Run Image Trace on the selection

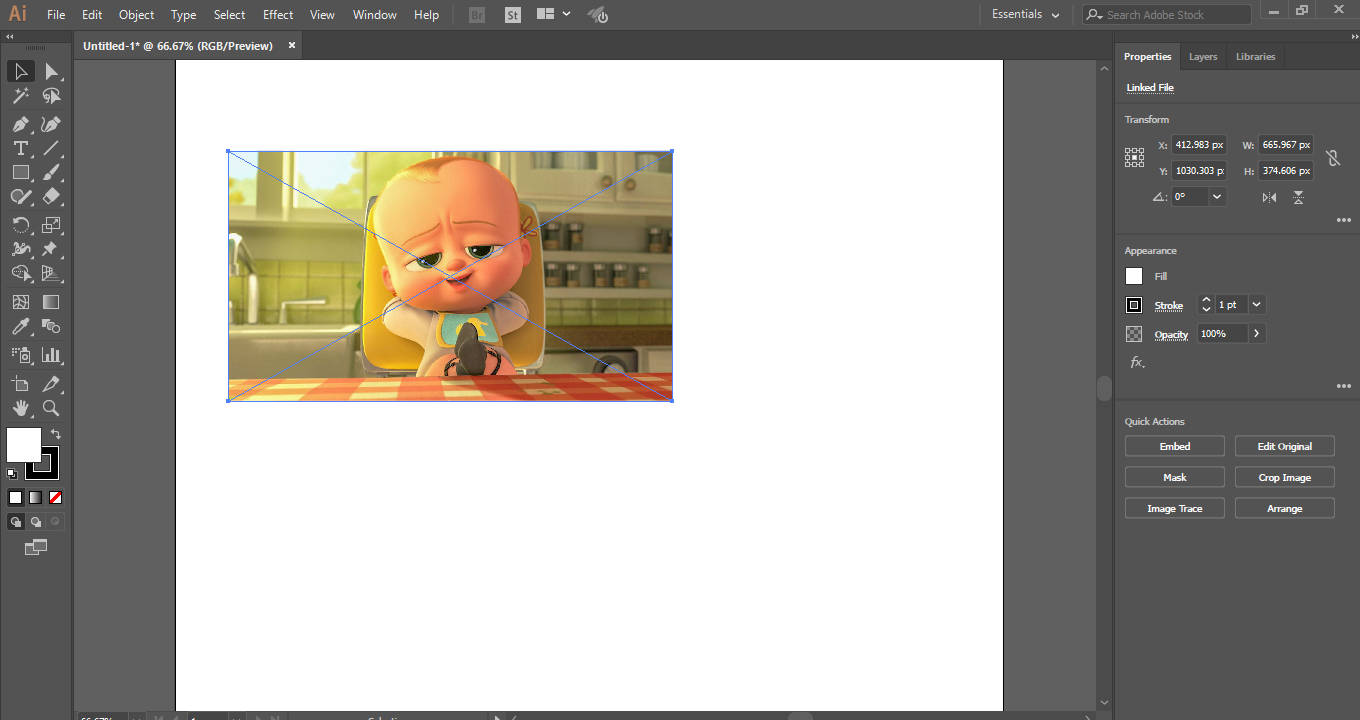(x=1174, y=508)
